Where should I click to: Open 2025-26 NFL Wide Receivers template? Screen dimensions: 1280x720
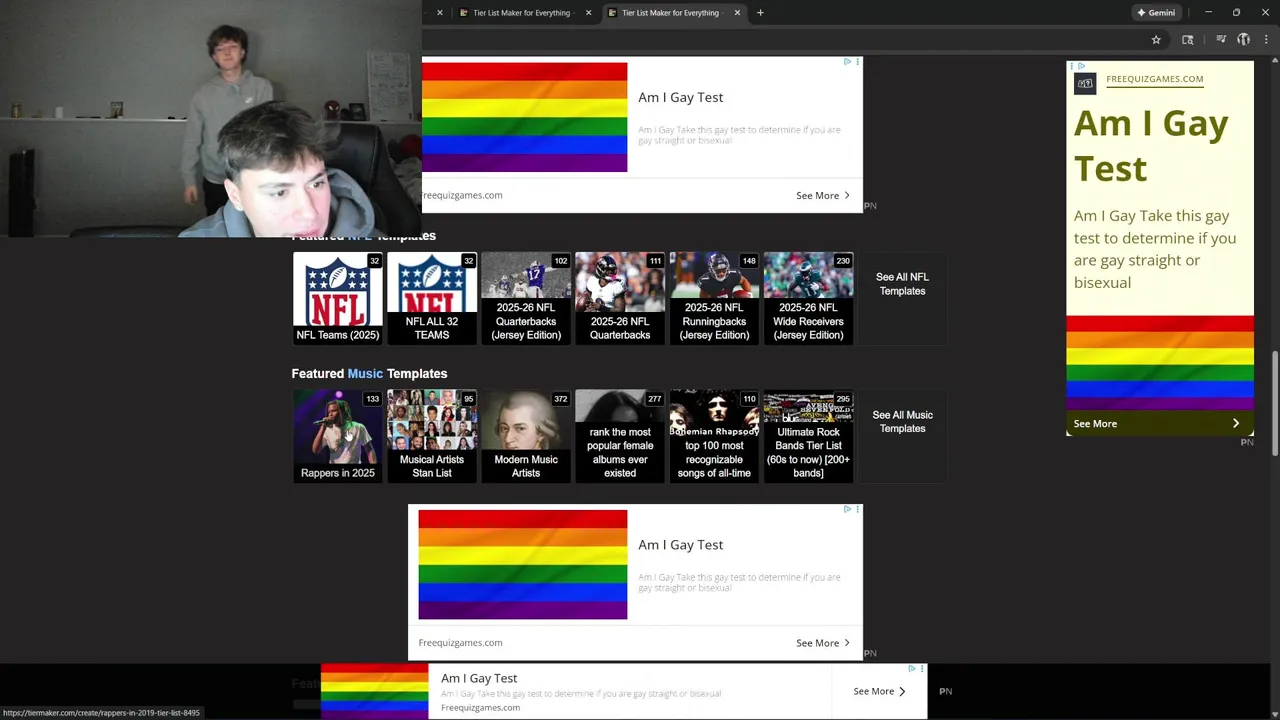click(808, 298)
